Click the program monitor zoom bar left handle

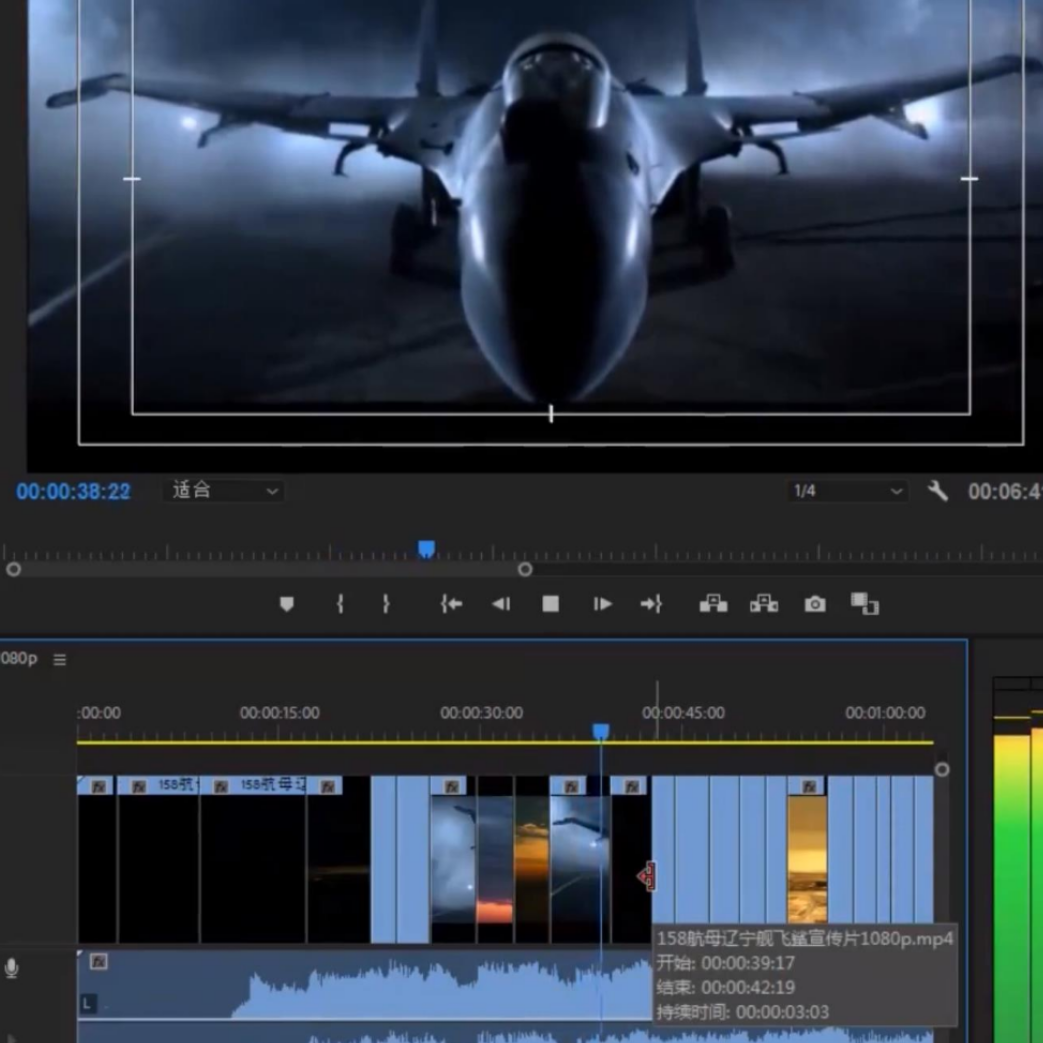(13, 569)
